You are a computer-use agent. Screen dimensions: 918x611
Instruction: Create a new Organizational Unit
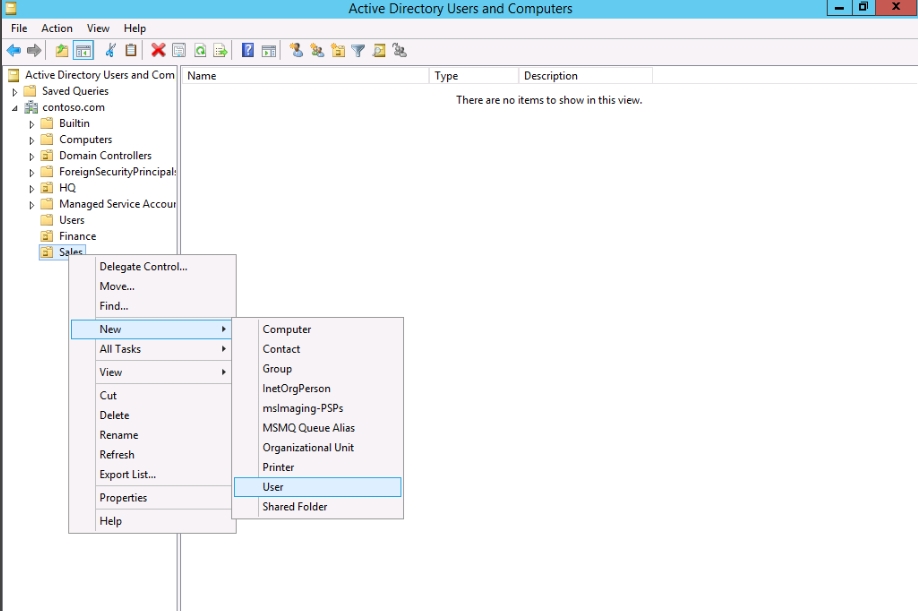click(318, 448)
